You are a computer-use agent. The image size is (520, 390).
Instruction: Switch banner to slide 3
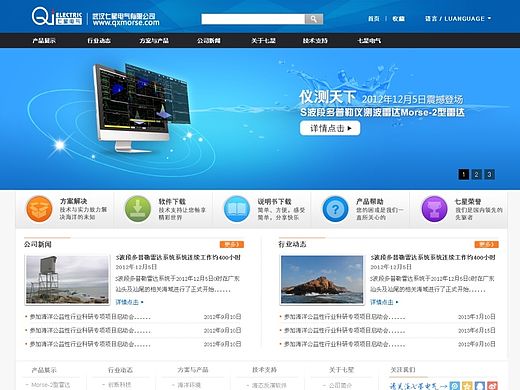(489, 174)
